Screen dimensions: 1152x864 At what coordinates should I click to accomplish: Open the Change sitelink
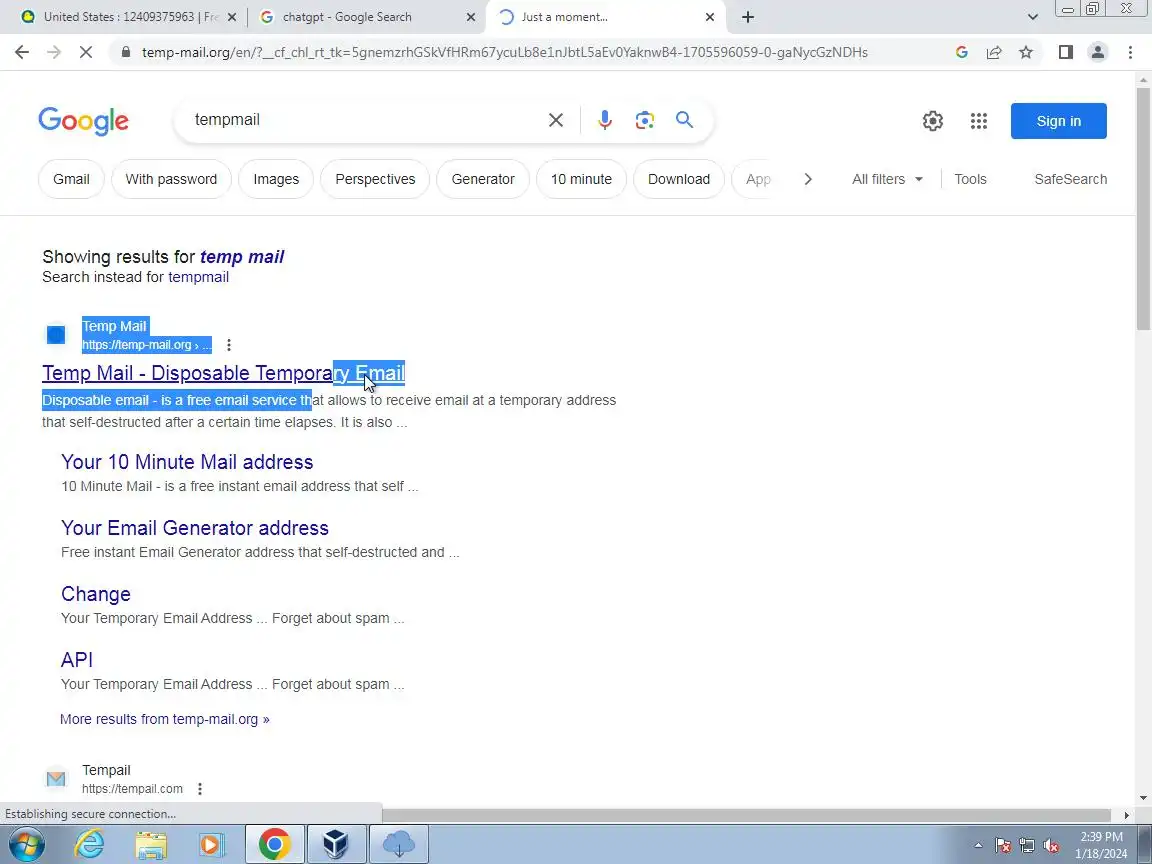tap(96, 594)
